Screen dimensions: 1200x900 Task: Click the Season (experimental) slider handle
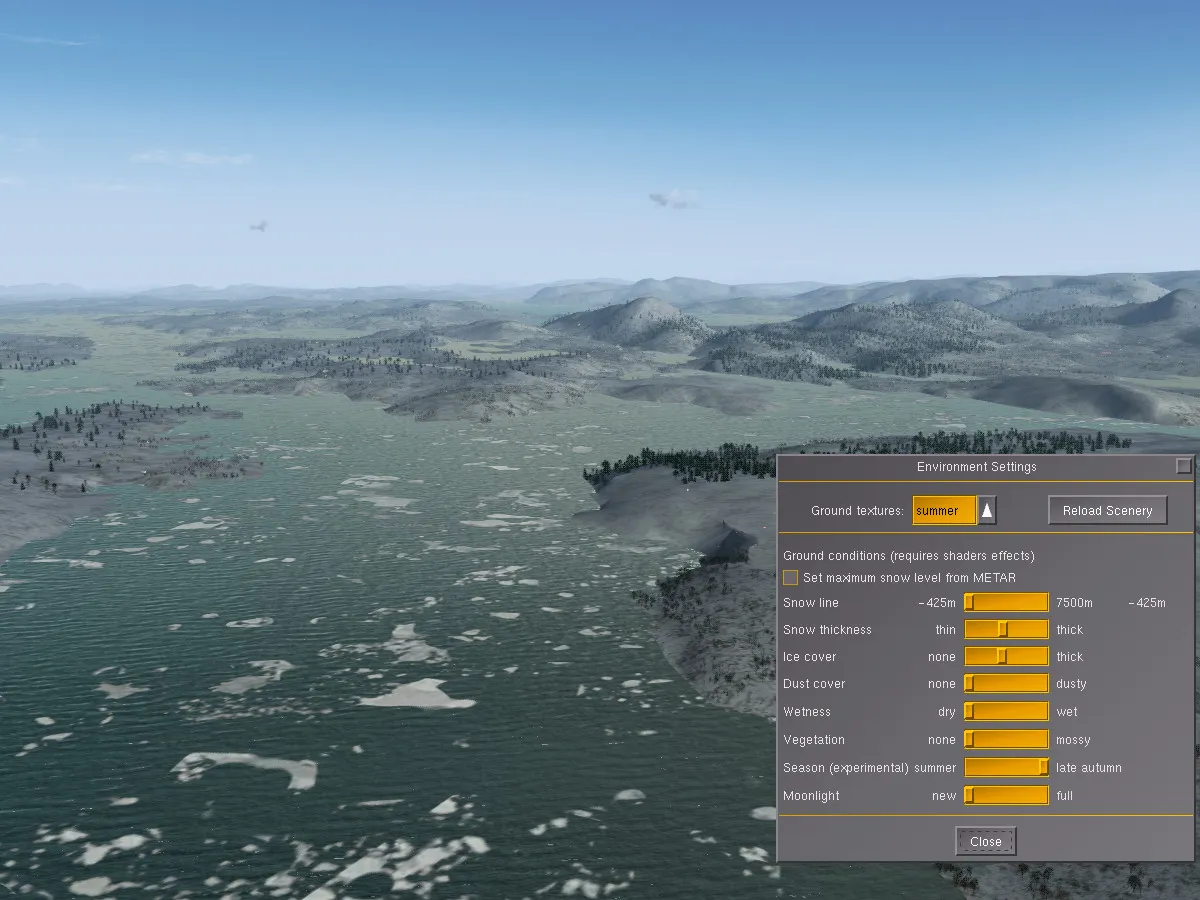tap(1043, 768)
